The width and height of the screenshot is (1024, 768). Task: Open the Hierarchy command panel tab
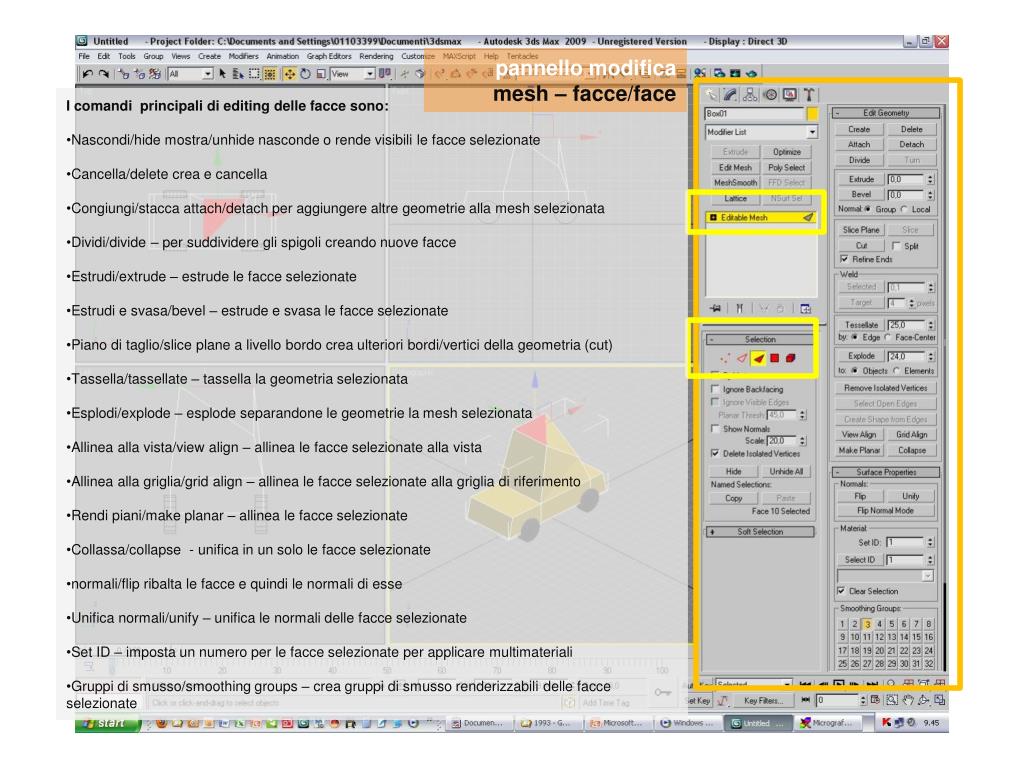[x=750, y=95]
